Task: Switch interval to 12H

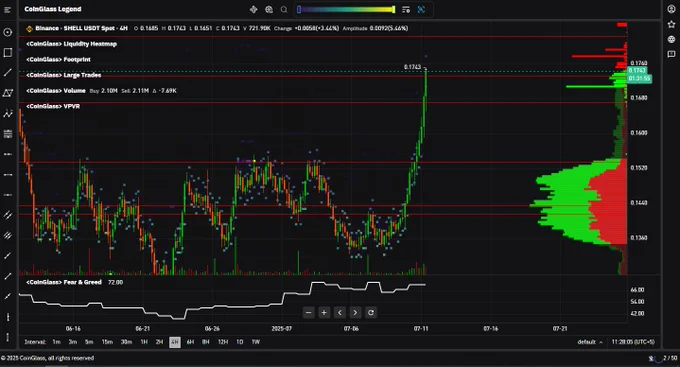Action: coord(223,342)
